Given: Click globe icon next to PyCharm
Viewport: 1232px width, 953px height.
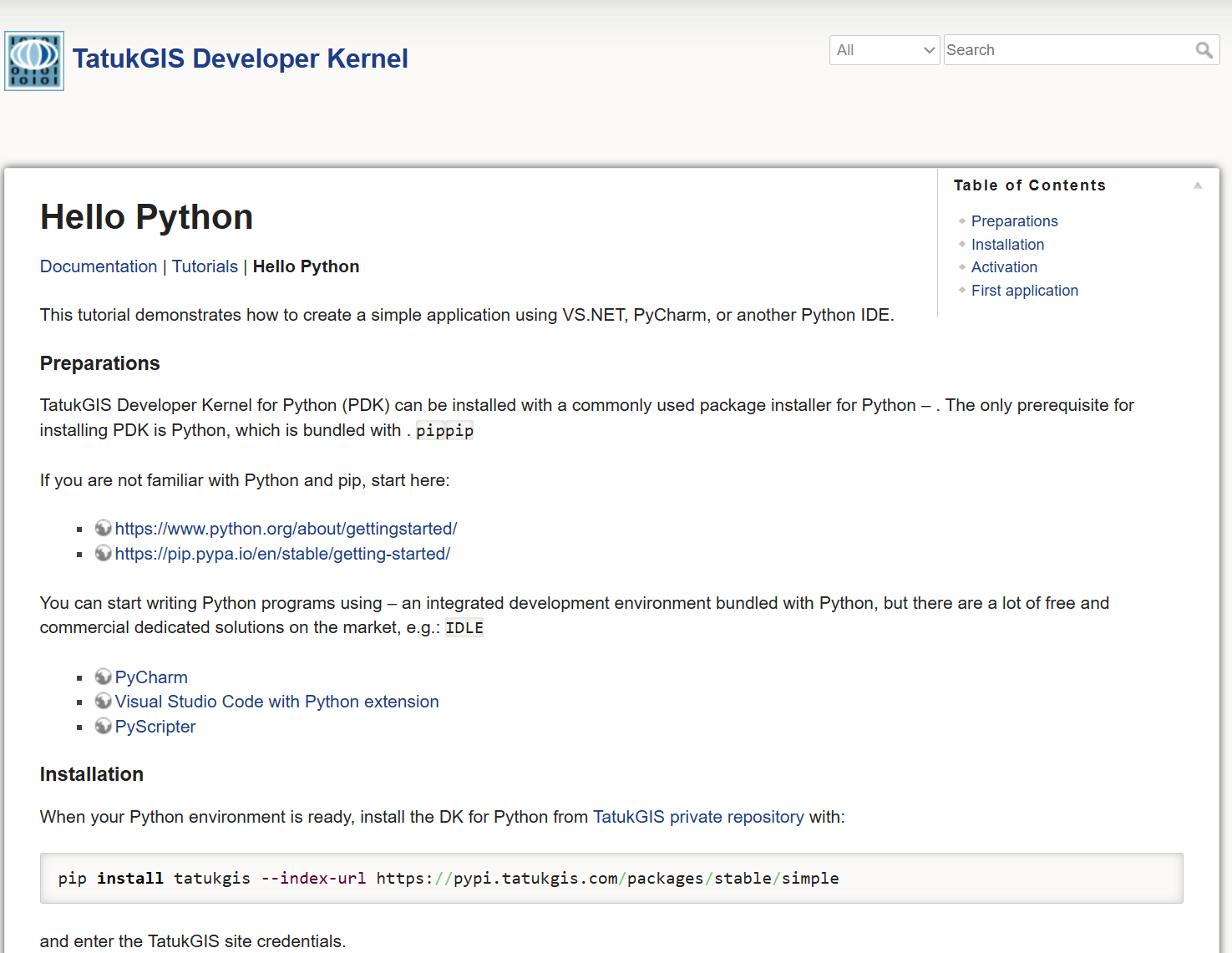Looking at the screenshot, I should [104, 677].
